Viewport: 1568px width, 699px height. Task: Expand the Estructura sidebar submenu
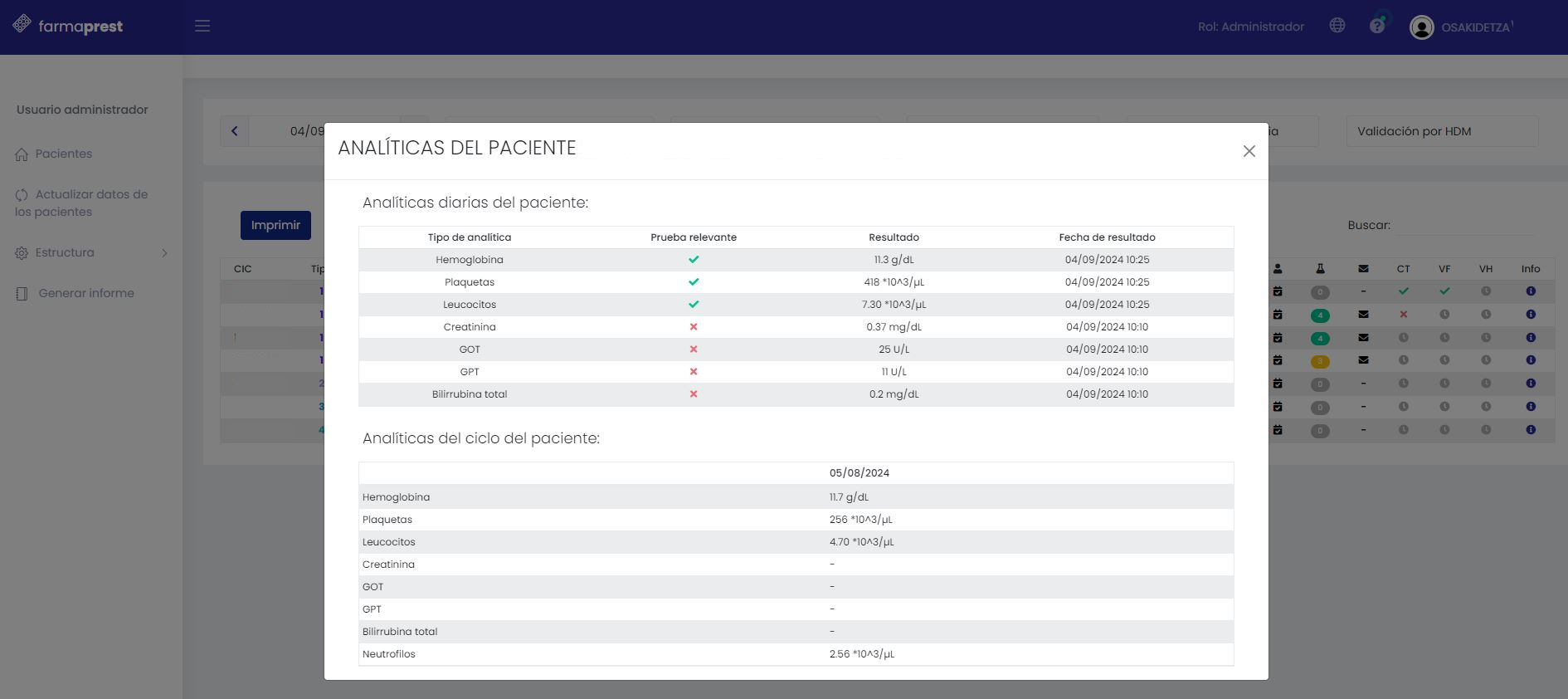pyautogui.click(x=91, y=252)
